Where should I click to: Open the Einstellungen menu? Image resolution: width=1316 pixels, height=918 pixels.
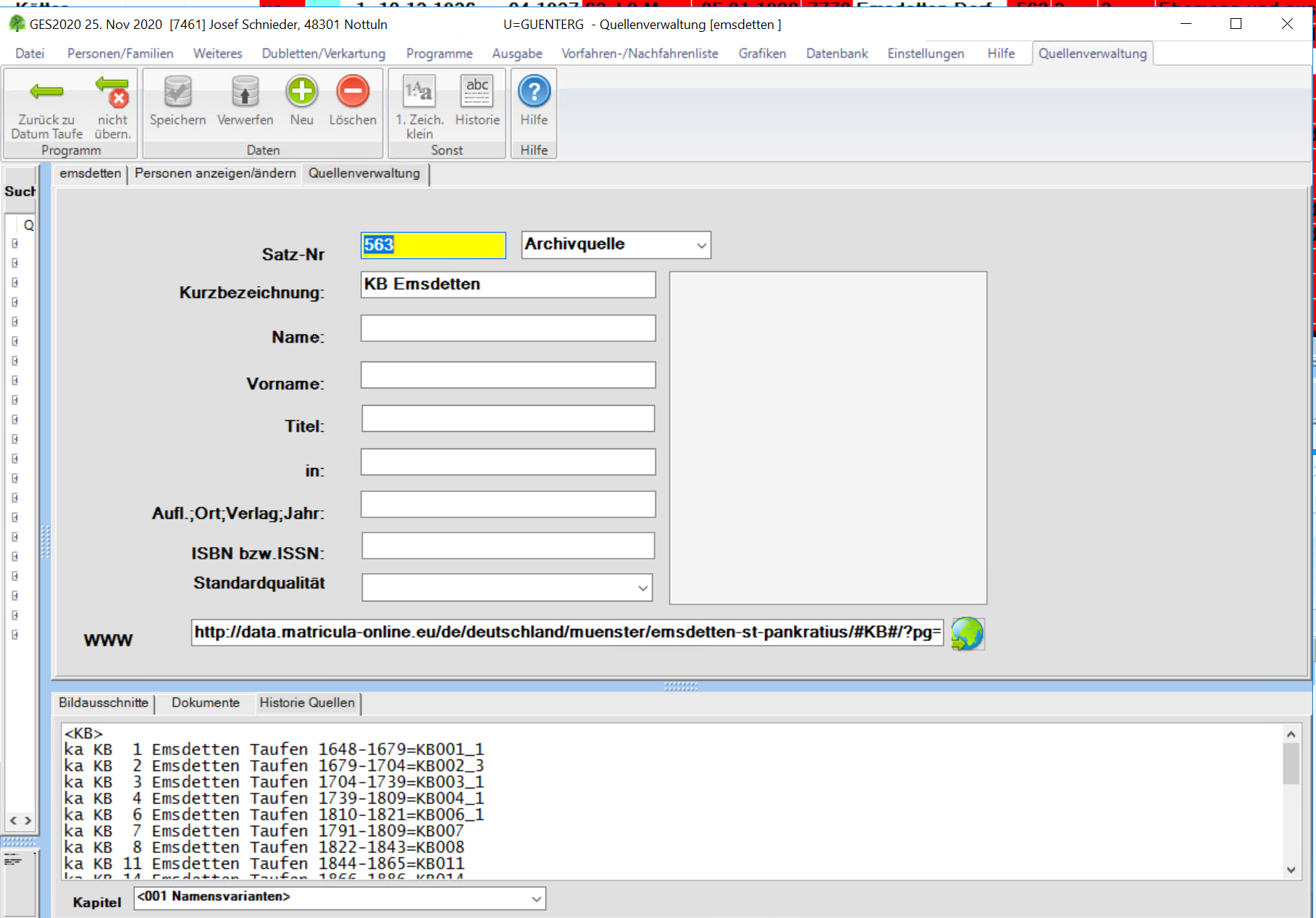[x=926, y=54]
